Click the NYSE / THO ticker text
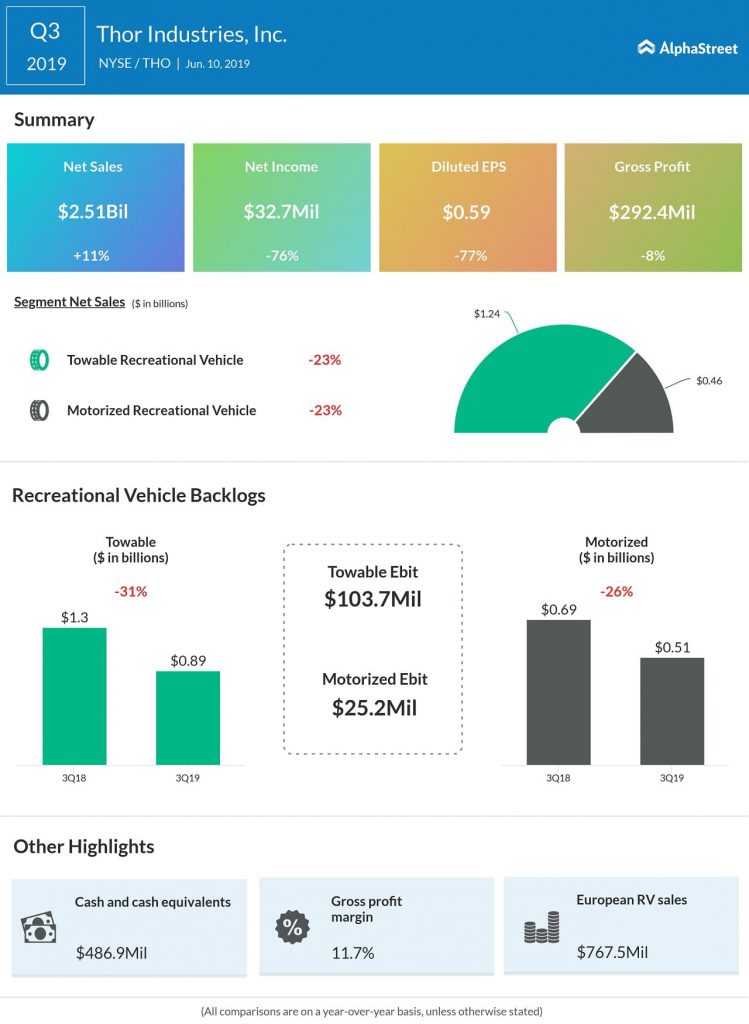Screen dimensions: 749x1024 [135, 63]
